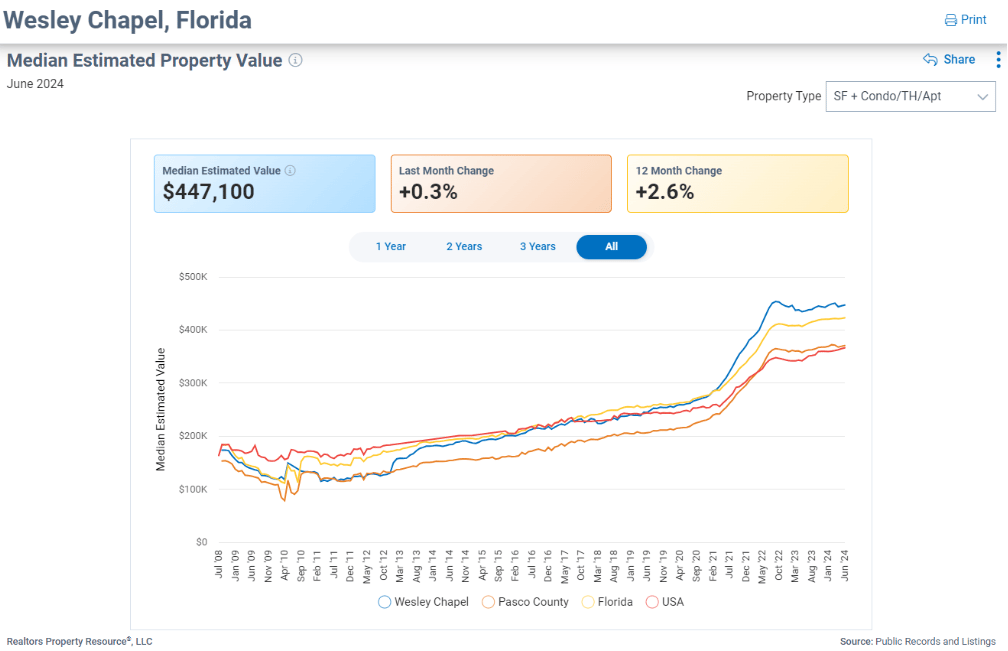Toggle the Wesley Chapel legend series

click(x=384, y=602)
